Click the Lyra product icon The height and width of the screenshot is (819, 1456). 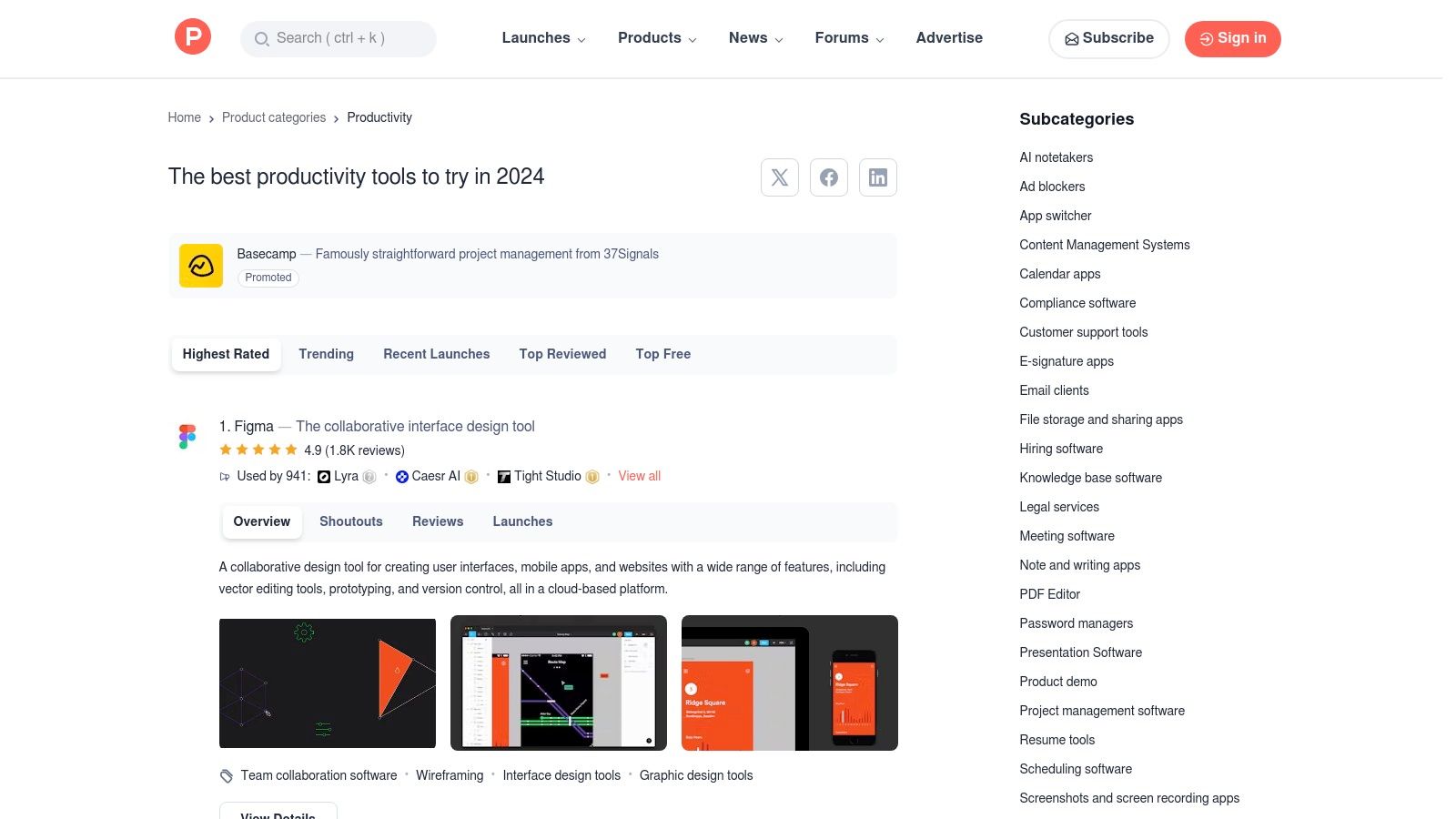coord(324,477)
